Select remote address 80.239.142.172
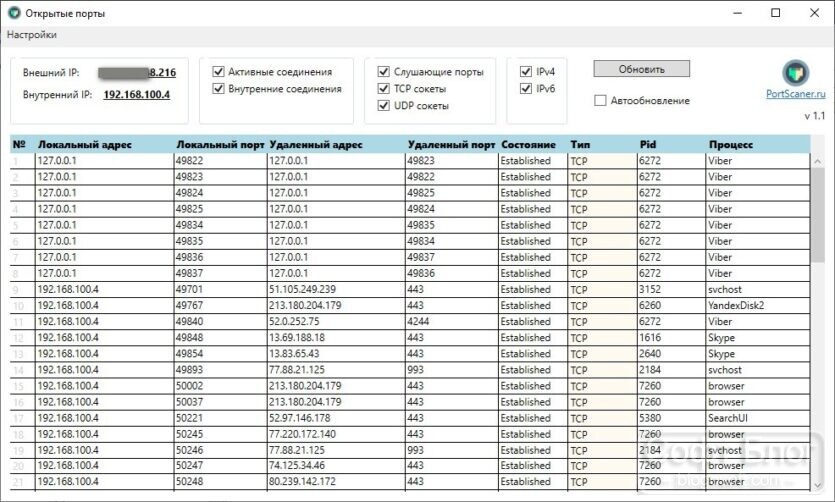 336,482
